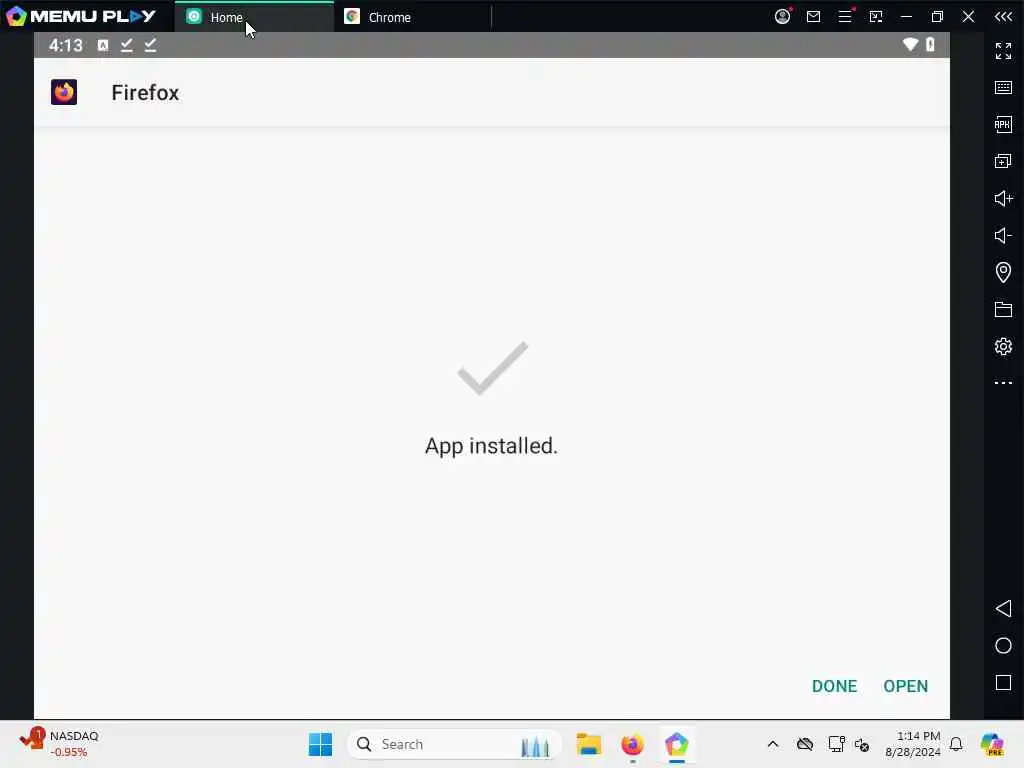Enter fullscreen mode from sidebar
This screenshot has width=1024, height=768.
point(1003,50)
